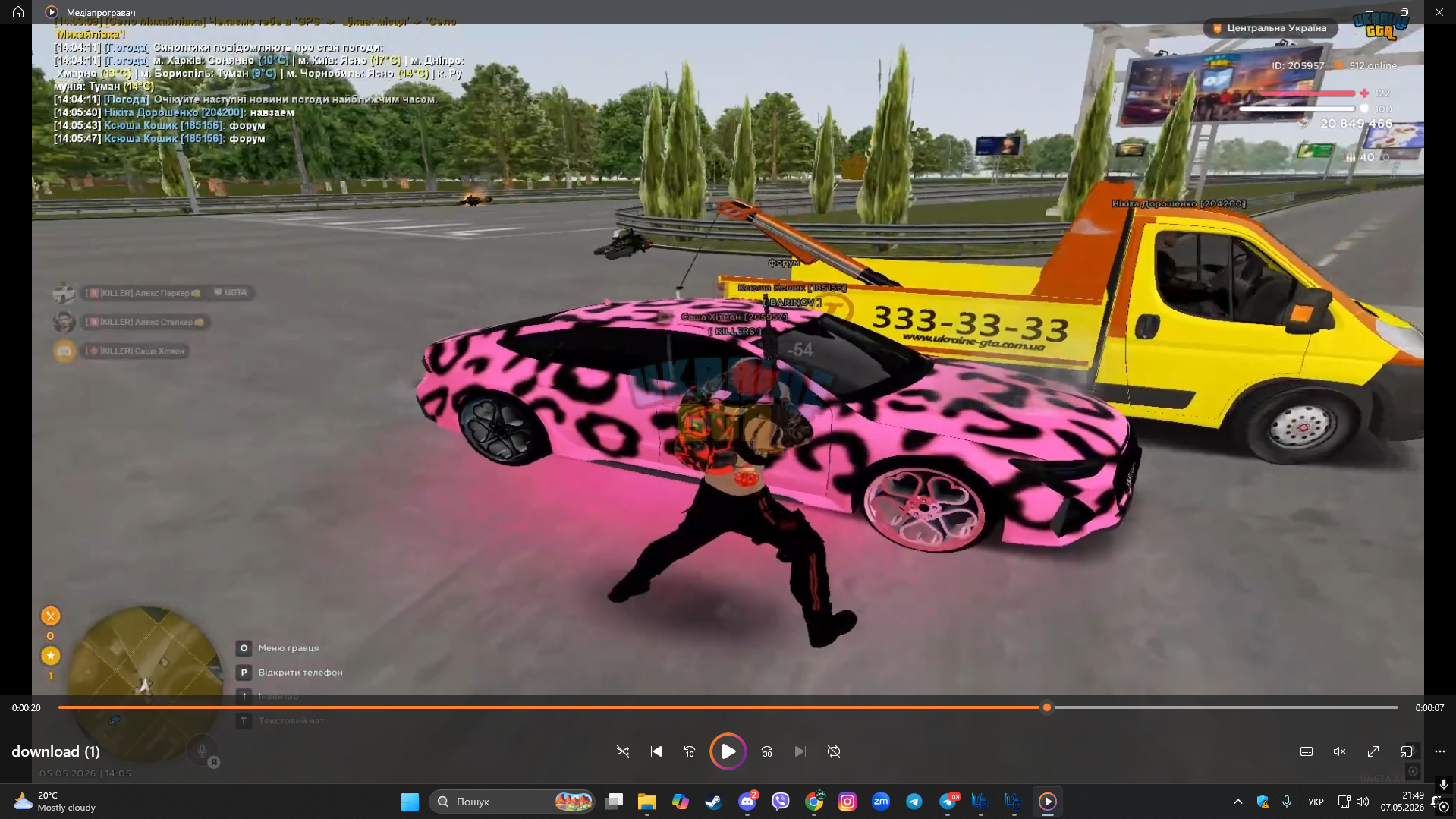
Task: Click the seek bar position handle
Action: coord(1047,707)
